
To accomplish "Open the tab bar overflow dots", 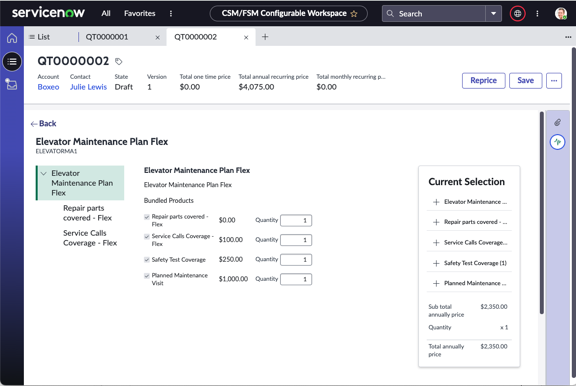I will pos(568,37).
